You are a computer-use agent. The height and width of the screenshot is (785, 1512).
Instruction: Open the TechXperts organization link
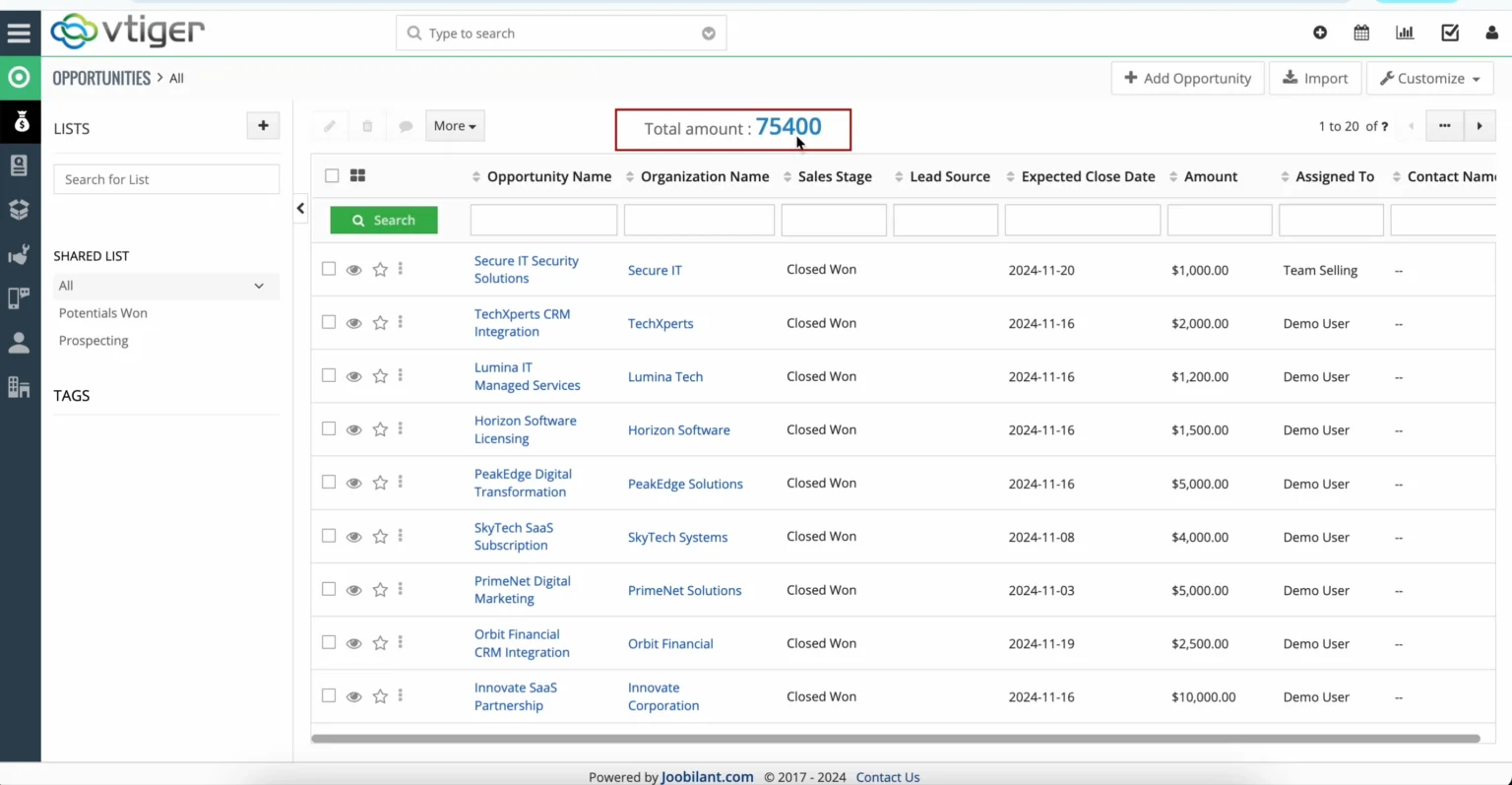click(661, 323)
